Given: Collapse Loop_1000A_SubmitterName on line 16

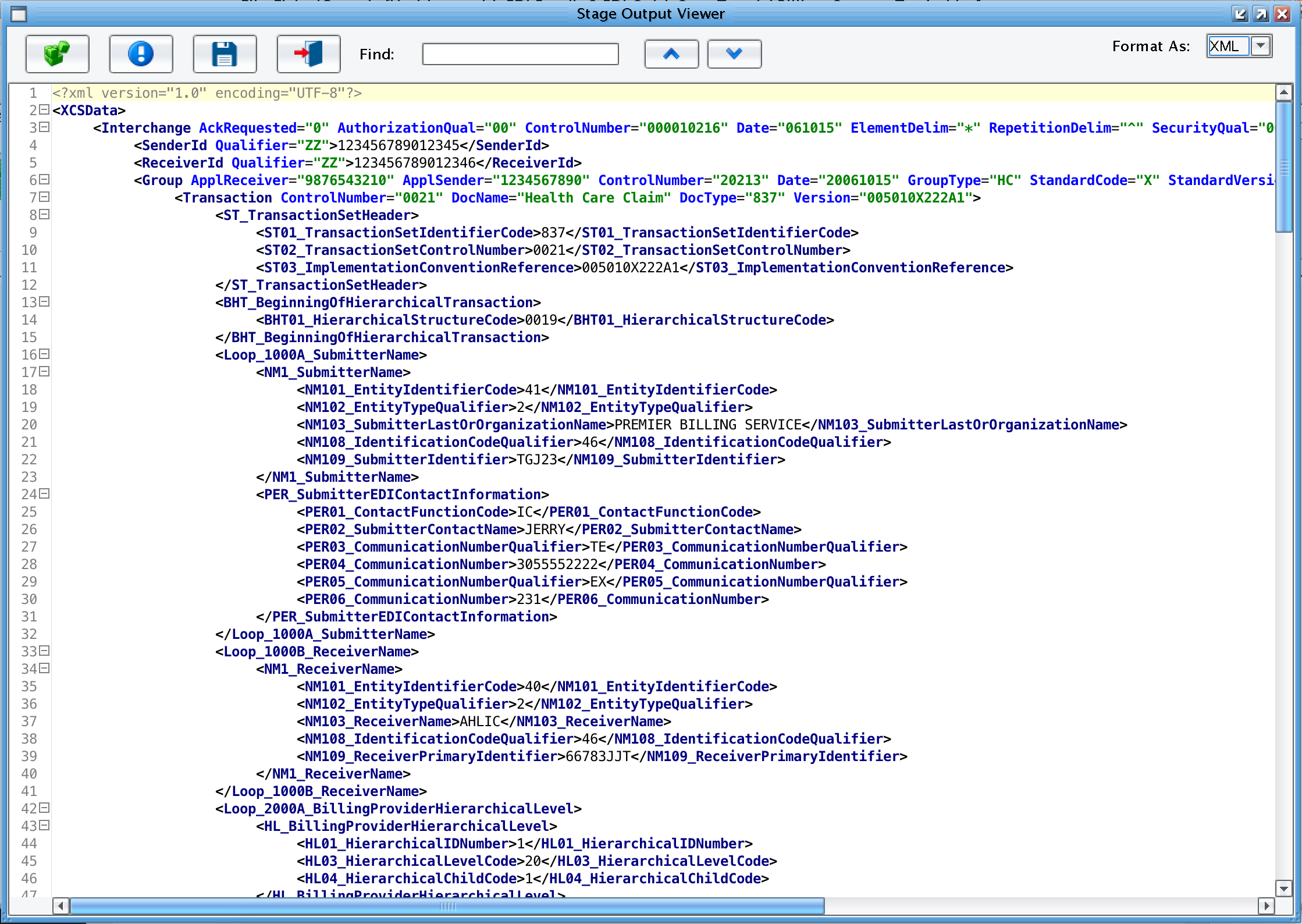Looking at the screenshot, I should 44,354.
